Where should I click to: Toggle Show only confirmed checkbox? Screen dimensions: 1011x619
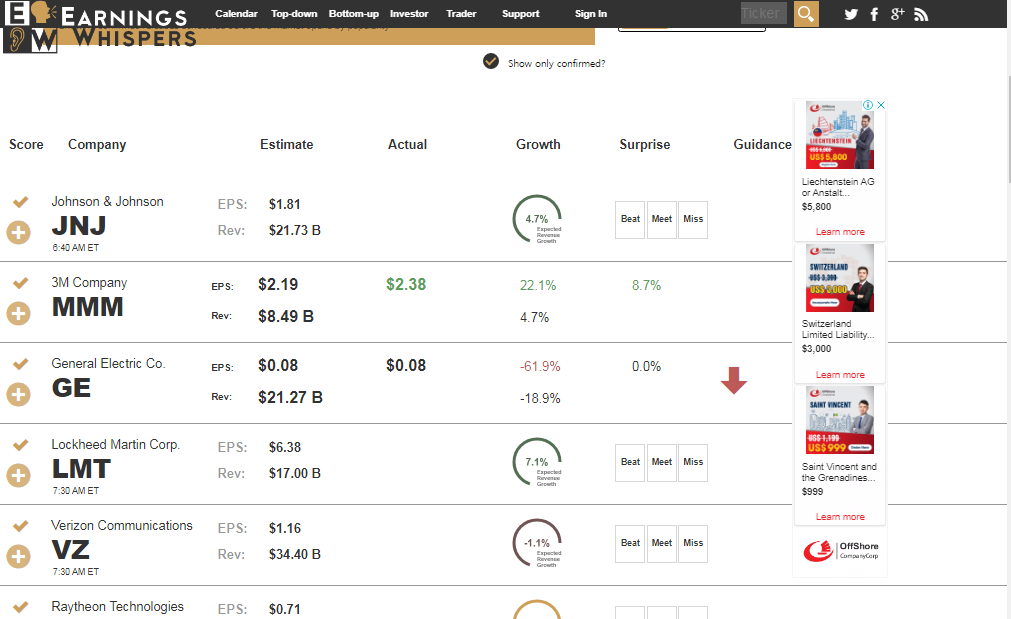pyautogui.click(x=491, y=61)
